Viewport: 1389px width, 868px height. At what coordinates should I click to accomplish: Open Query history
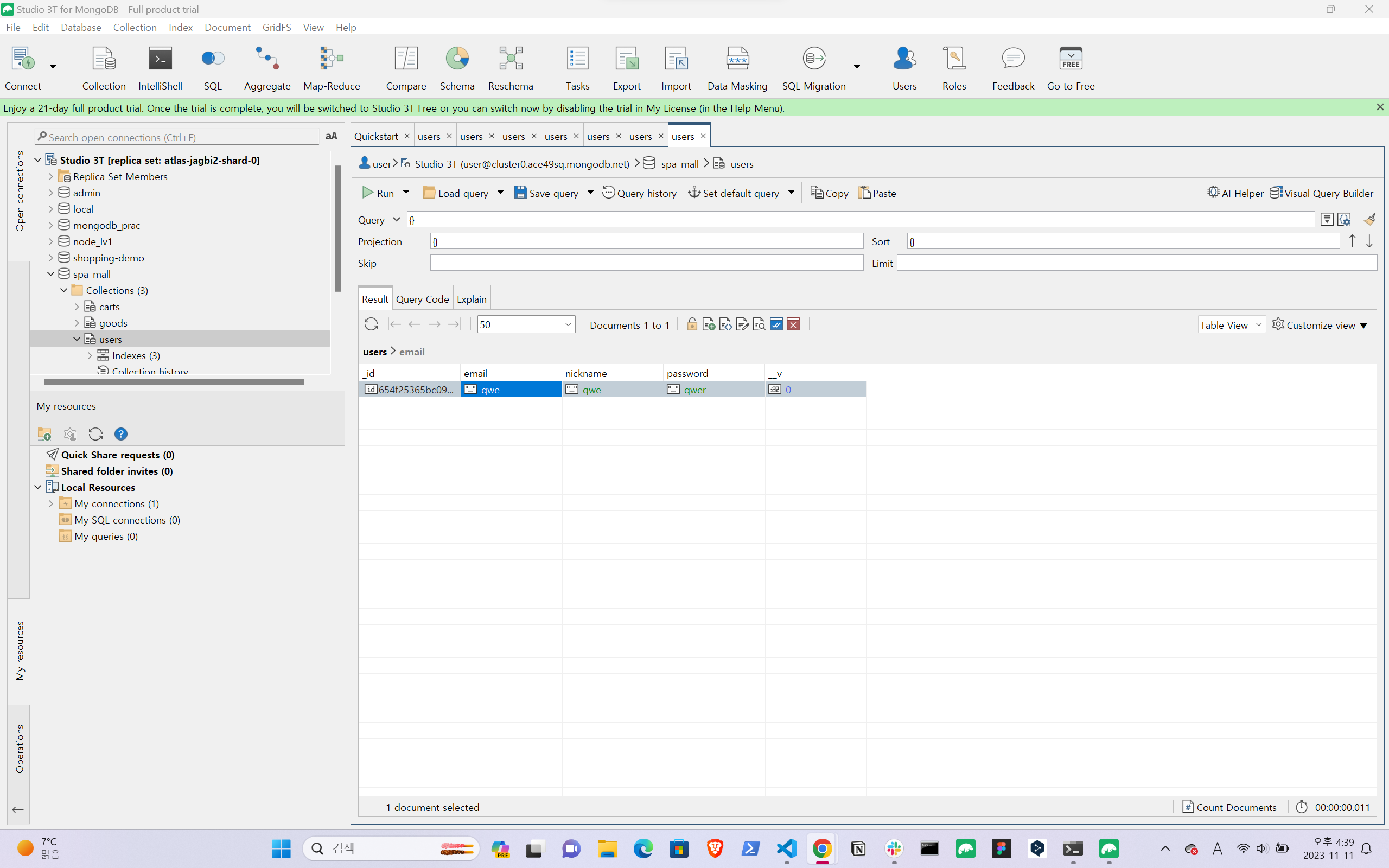point(639,193)
